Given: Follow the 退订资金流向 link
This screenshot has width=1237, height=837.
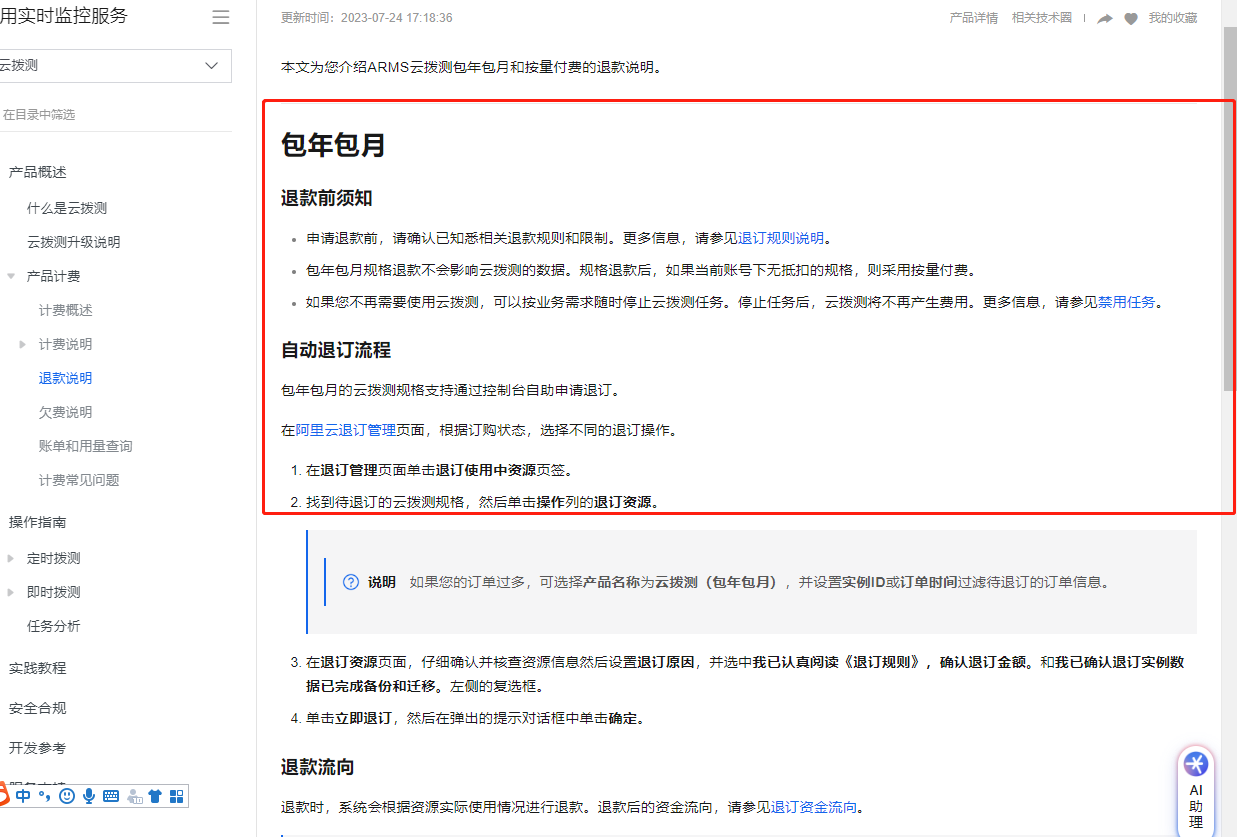Looking at the screenshot, I should coord(814,807).
